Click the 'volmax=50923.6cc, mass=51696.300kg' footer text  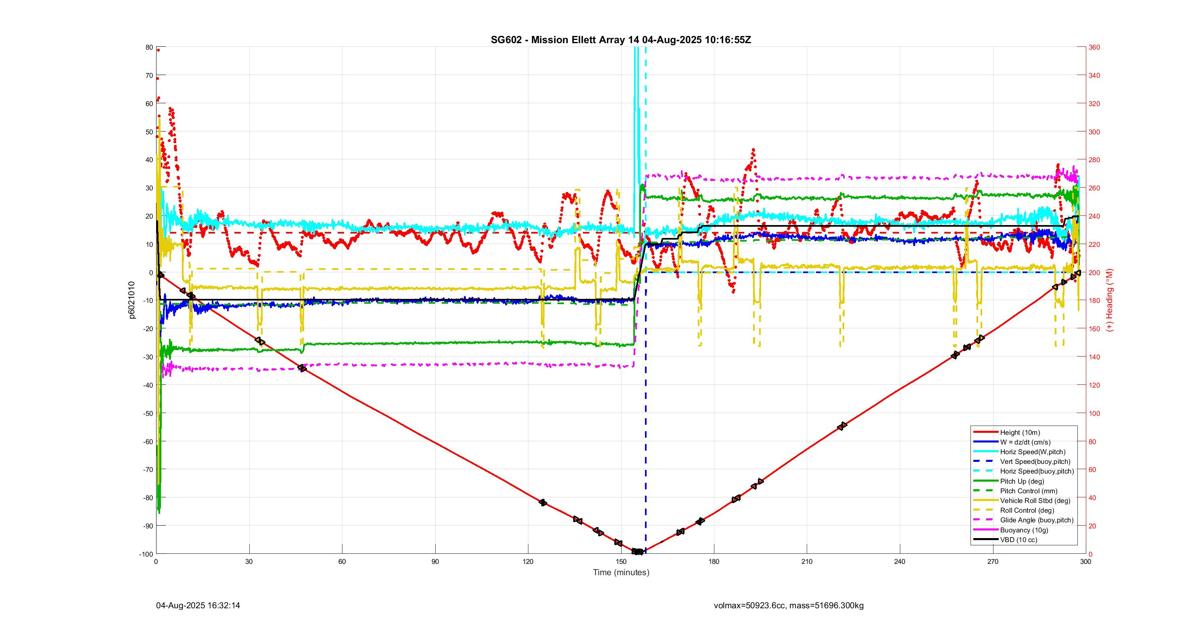tap(789, 605)
